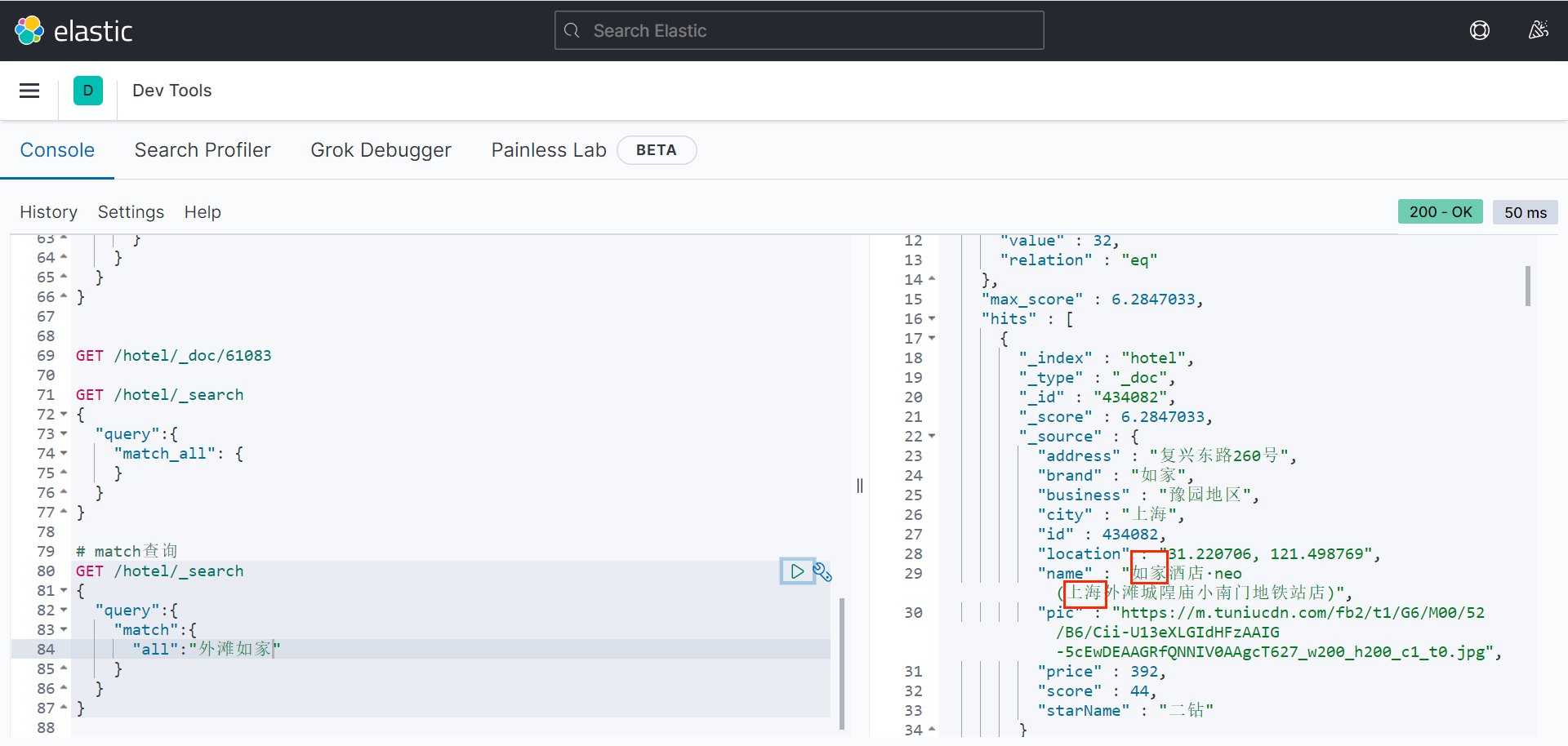Focus the Search Elastic field
The image size is (1568, 746).
click(x=799, y=31)
